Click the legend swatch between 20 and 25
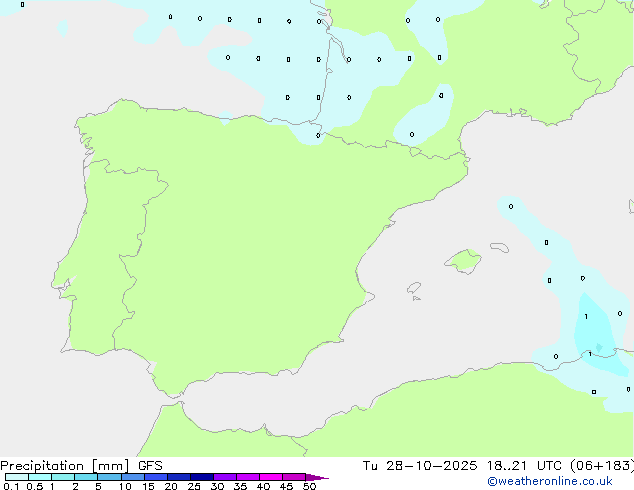 coord(179,477)
